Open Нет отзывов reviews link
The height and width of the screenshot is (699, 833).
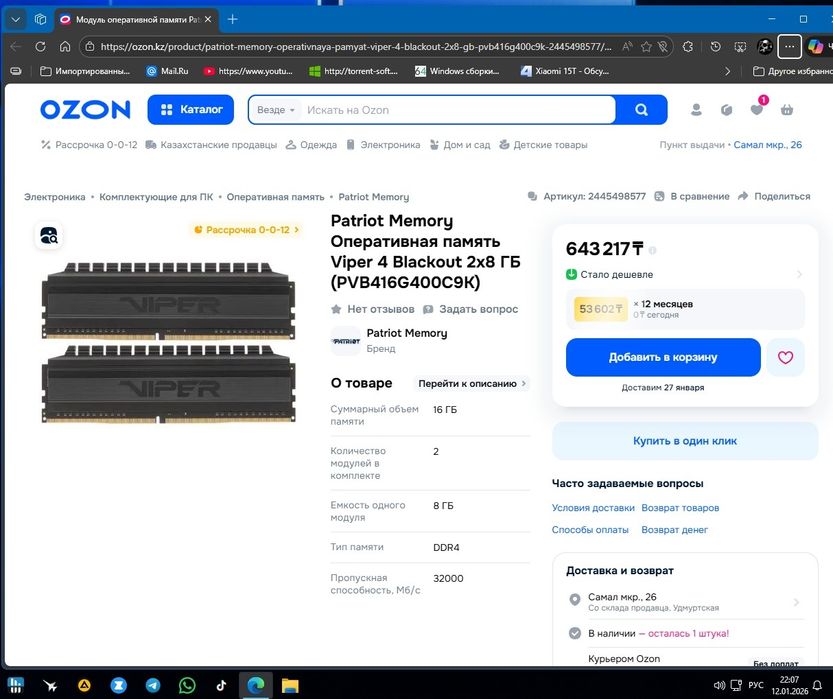click(372, 309)
